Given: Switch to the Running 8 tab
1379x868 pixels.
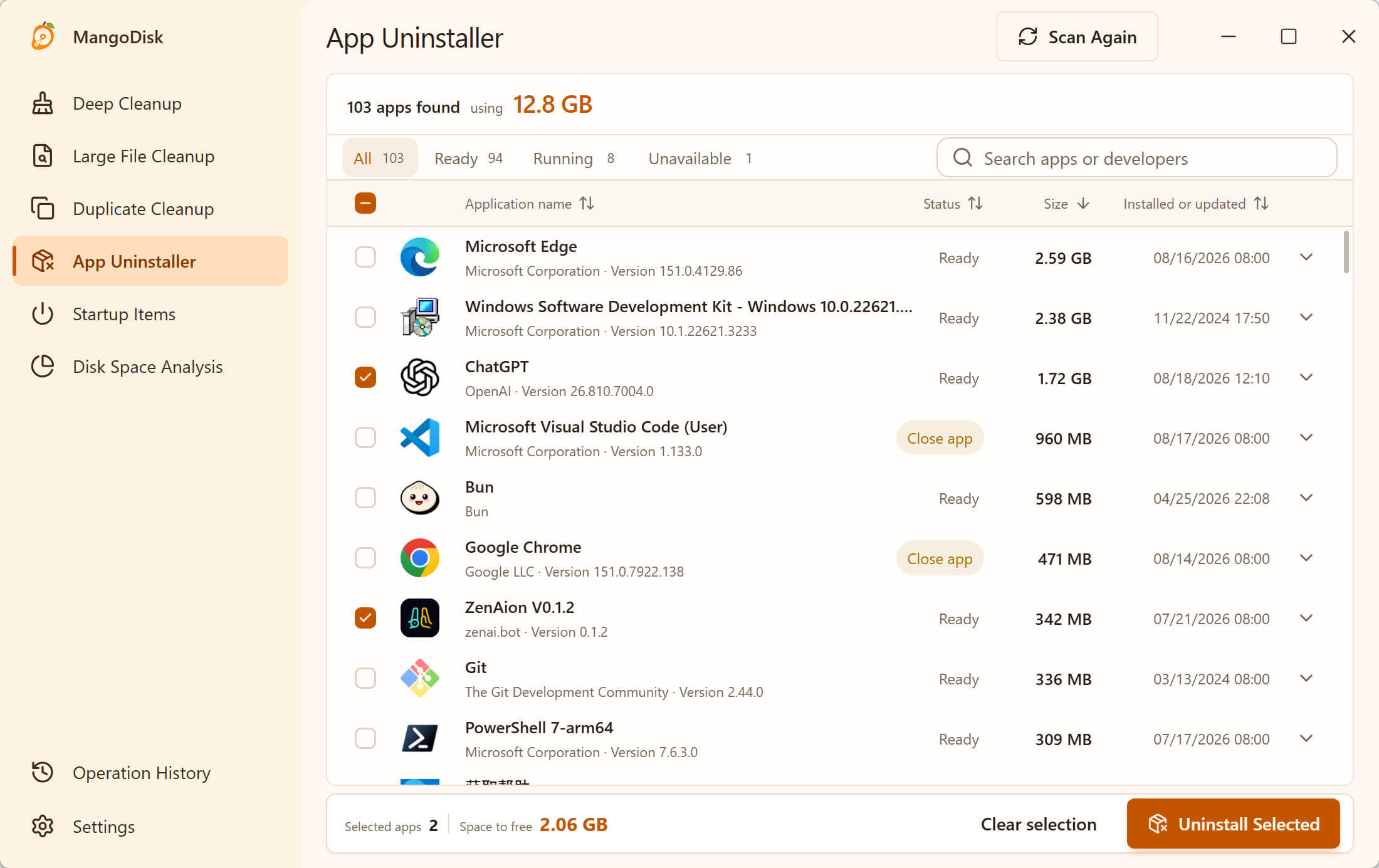Looking at the screenshot, I should (x=574, y=158).
